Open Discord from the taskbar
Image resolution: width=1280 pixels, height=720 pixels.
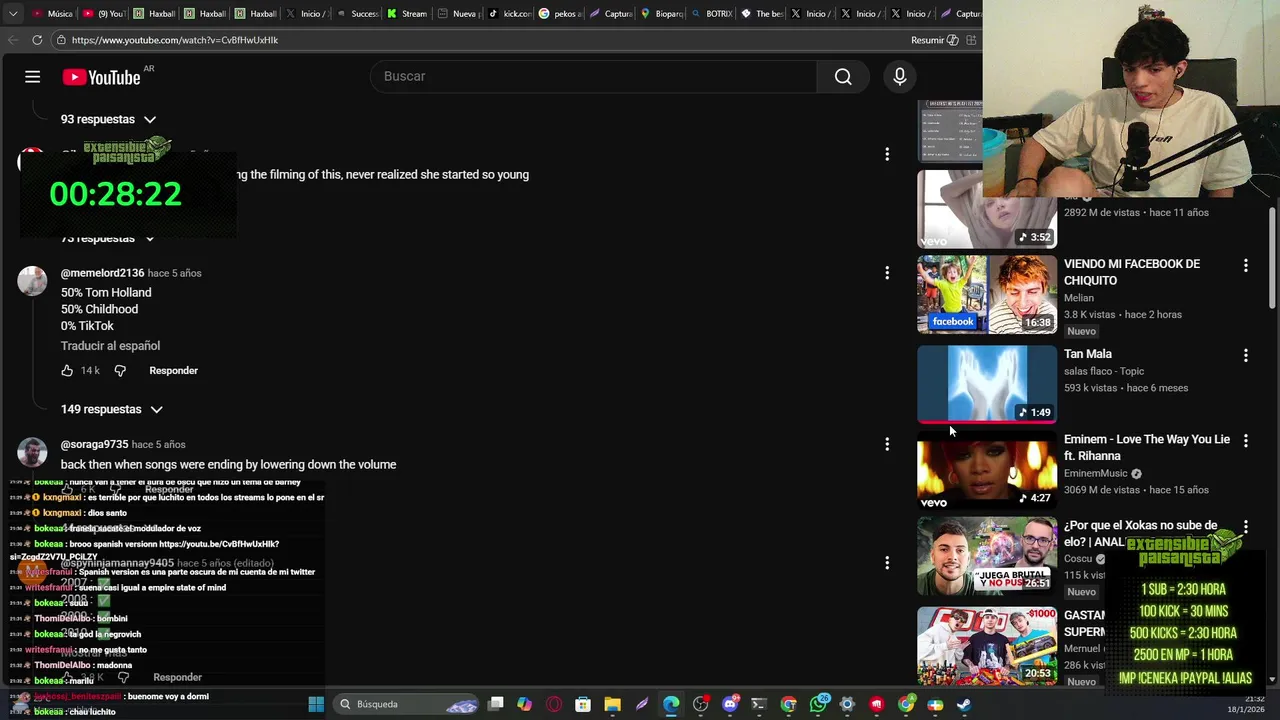point(730,704)
